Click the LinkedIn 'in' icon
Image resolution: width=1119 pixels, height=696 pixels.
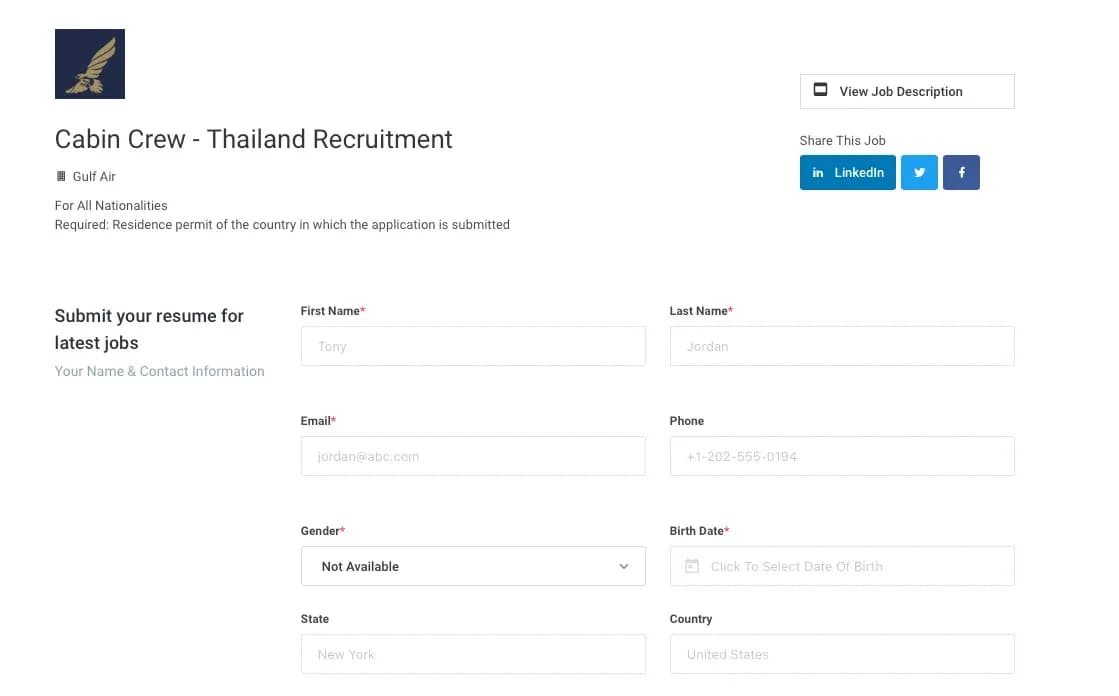[818, 172]
